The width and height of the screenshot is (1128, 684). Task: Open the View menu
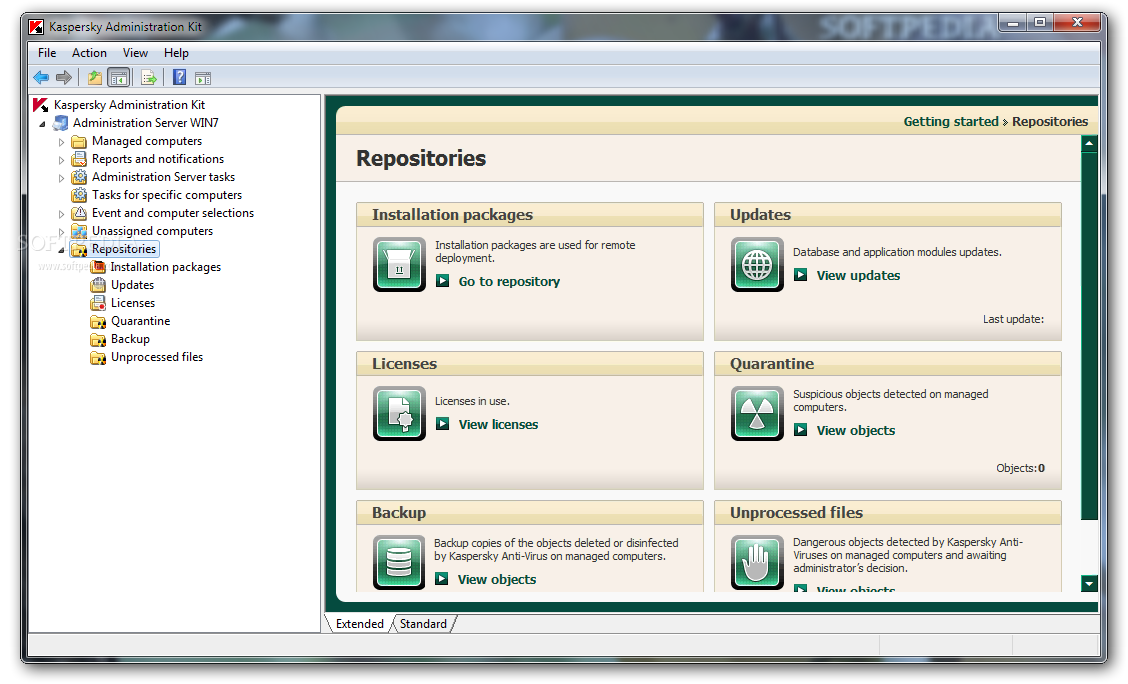(x=135, y=53)
